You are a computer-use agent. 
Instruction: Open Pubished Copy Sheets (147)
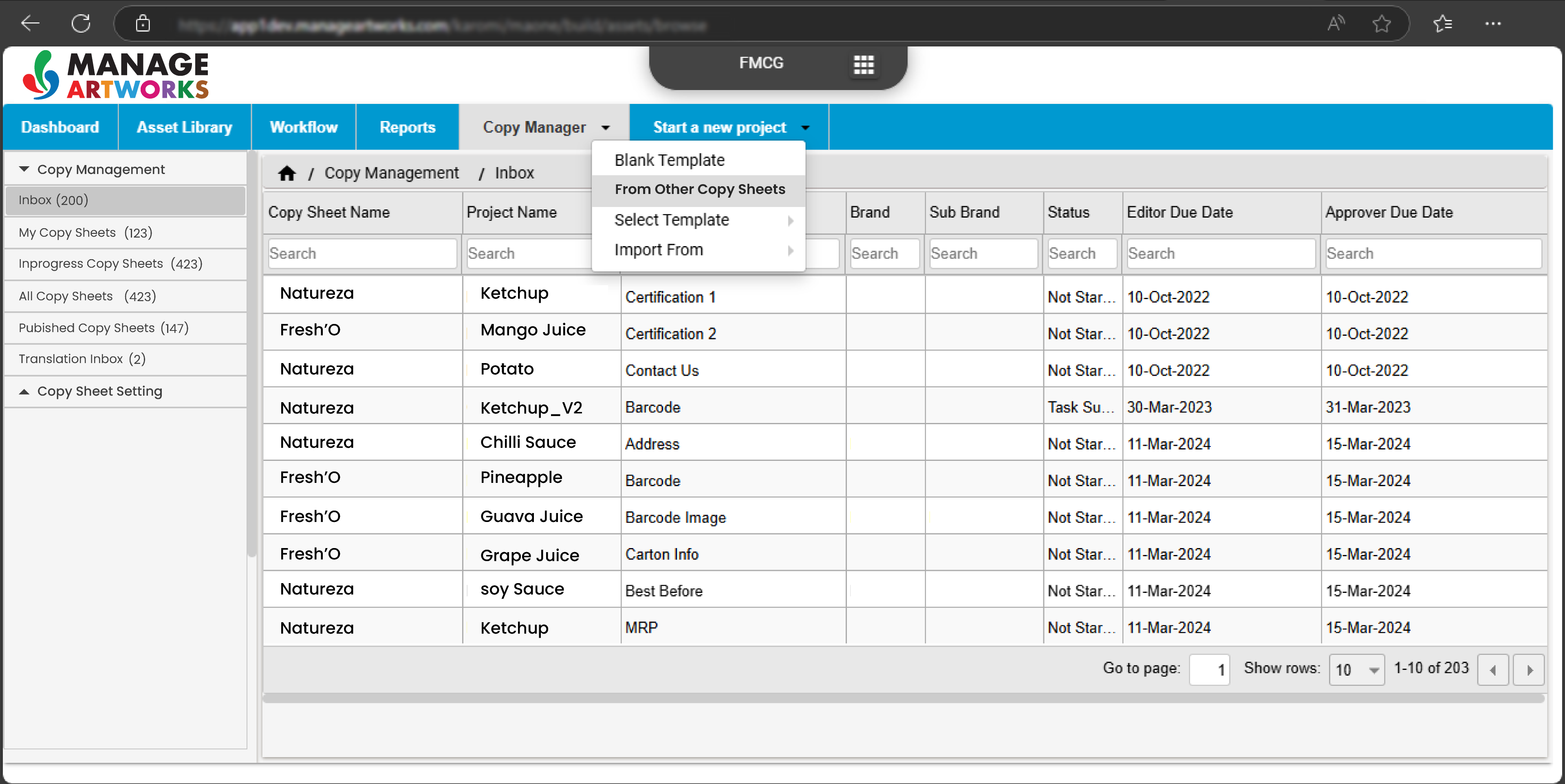[125, 328]
